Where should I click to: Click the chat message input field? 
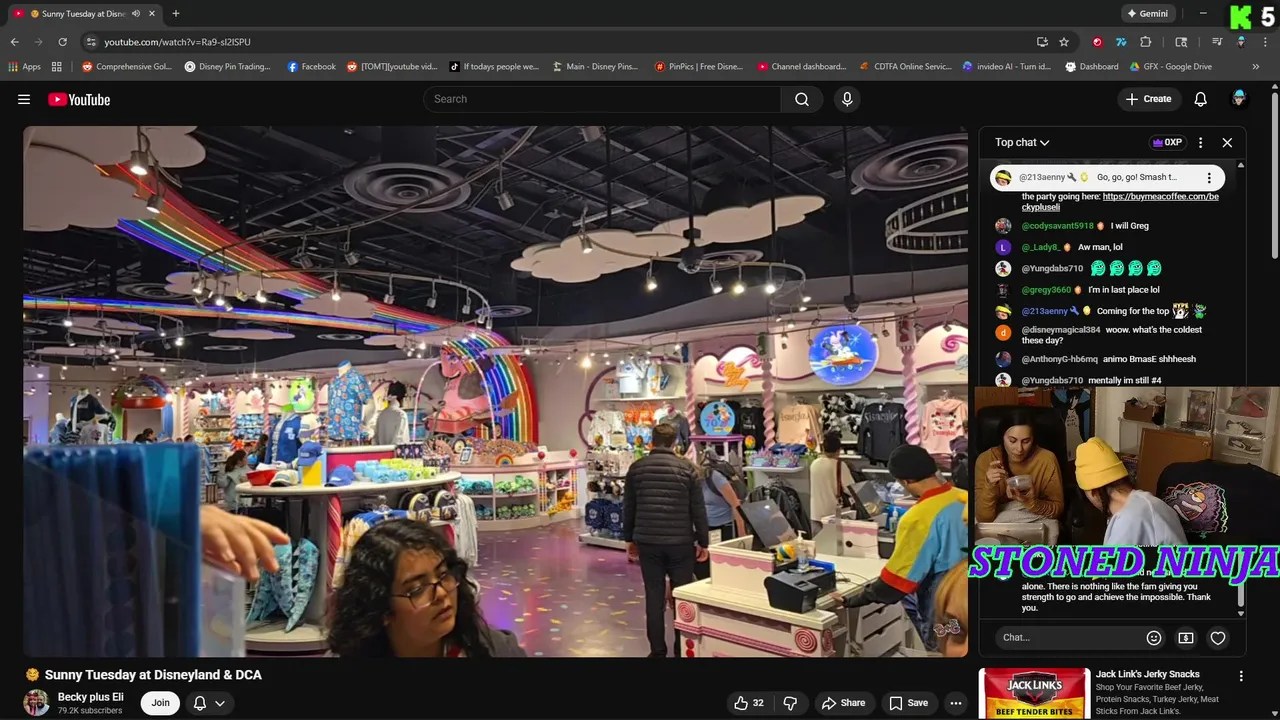pyautogui.click(x=1070, y=638)
